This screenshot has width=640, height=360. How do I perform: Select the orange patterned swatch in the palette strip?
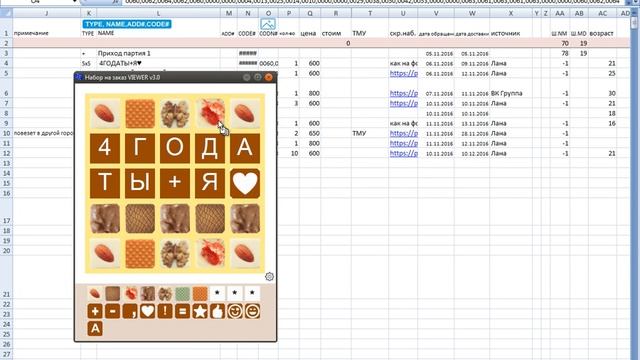pos(200,293)
